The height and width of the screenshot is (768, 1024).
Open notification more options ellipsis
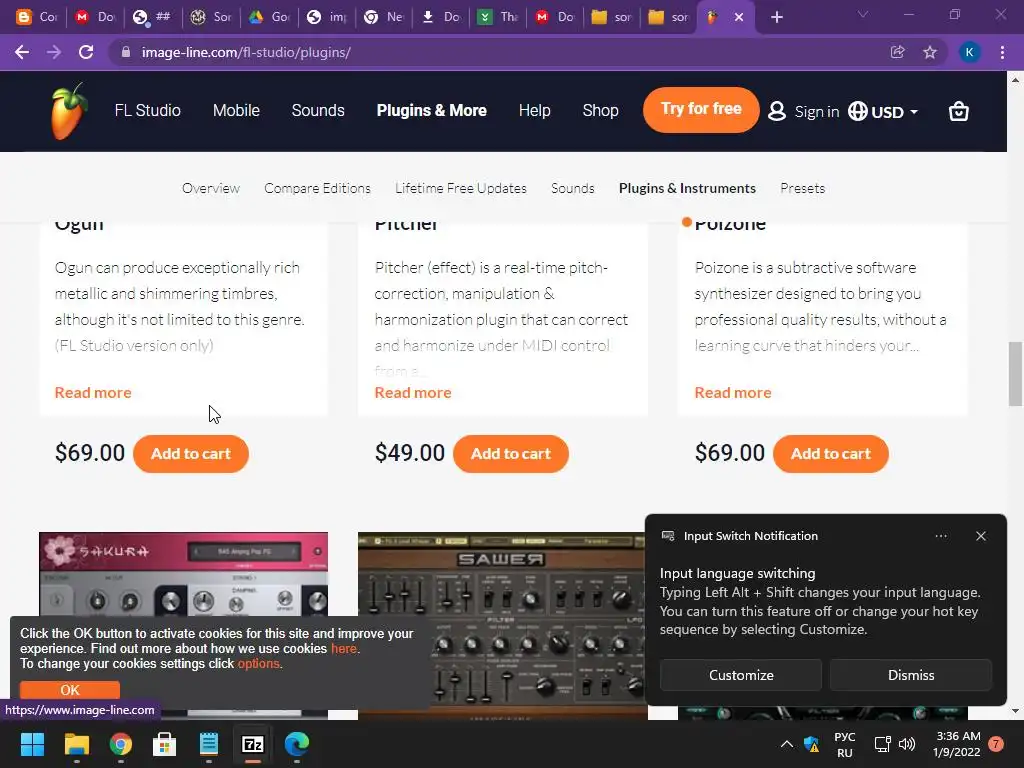tap(940, 536)
